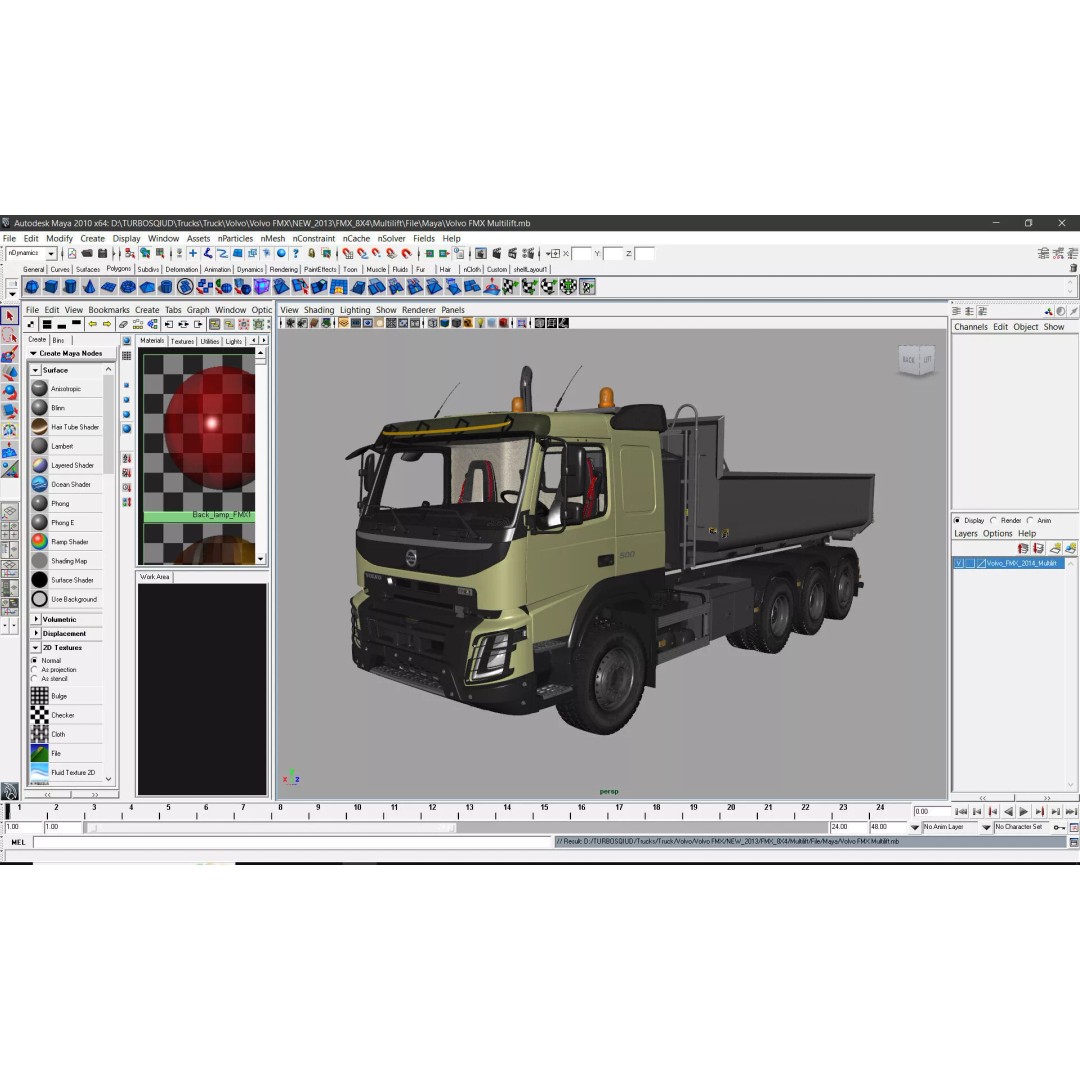Open the Modify menu

(59, 238)
